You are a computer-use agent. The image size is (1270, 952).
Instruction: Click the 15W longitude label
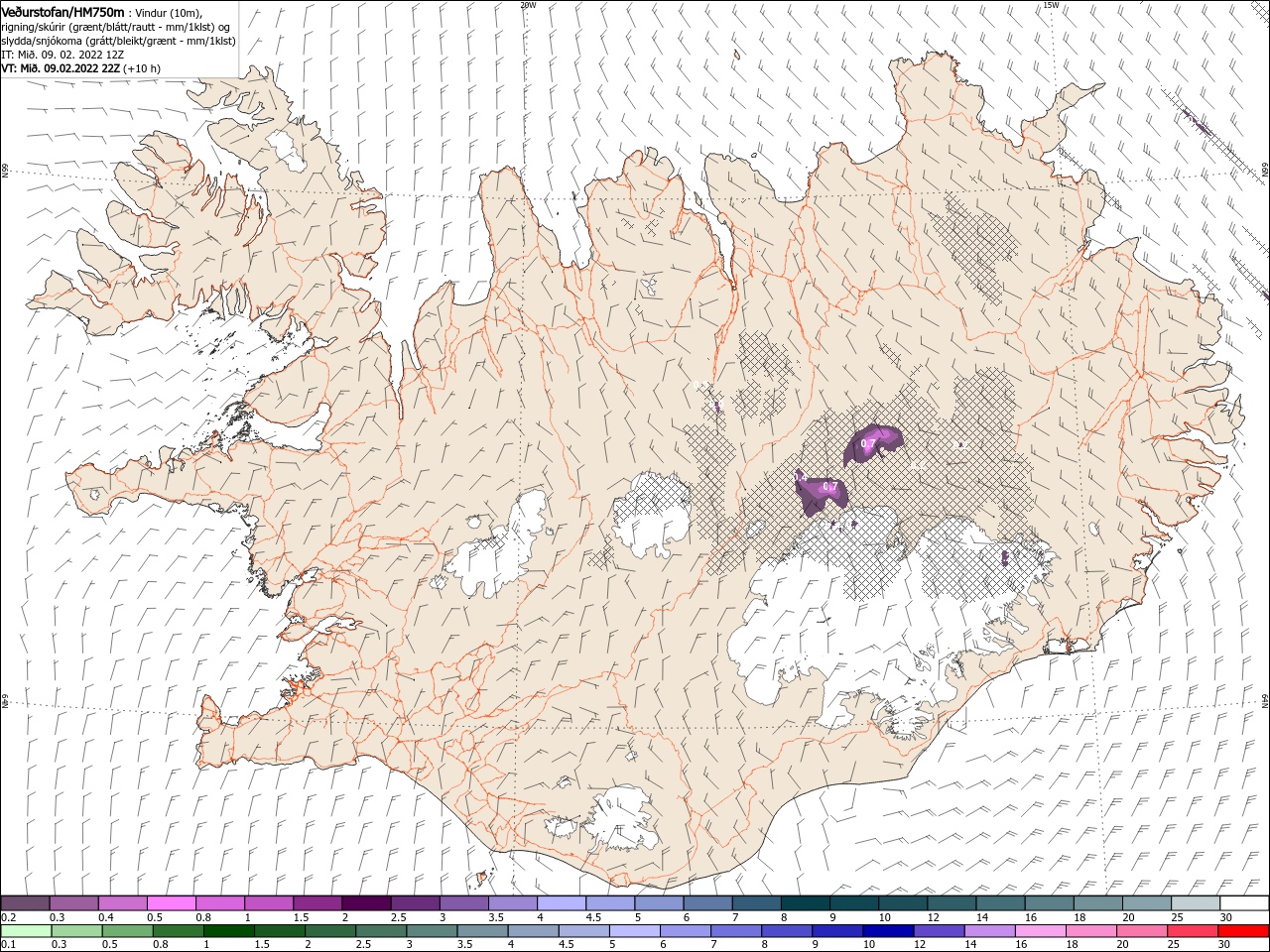1051,5
